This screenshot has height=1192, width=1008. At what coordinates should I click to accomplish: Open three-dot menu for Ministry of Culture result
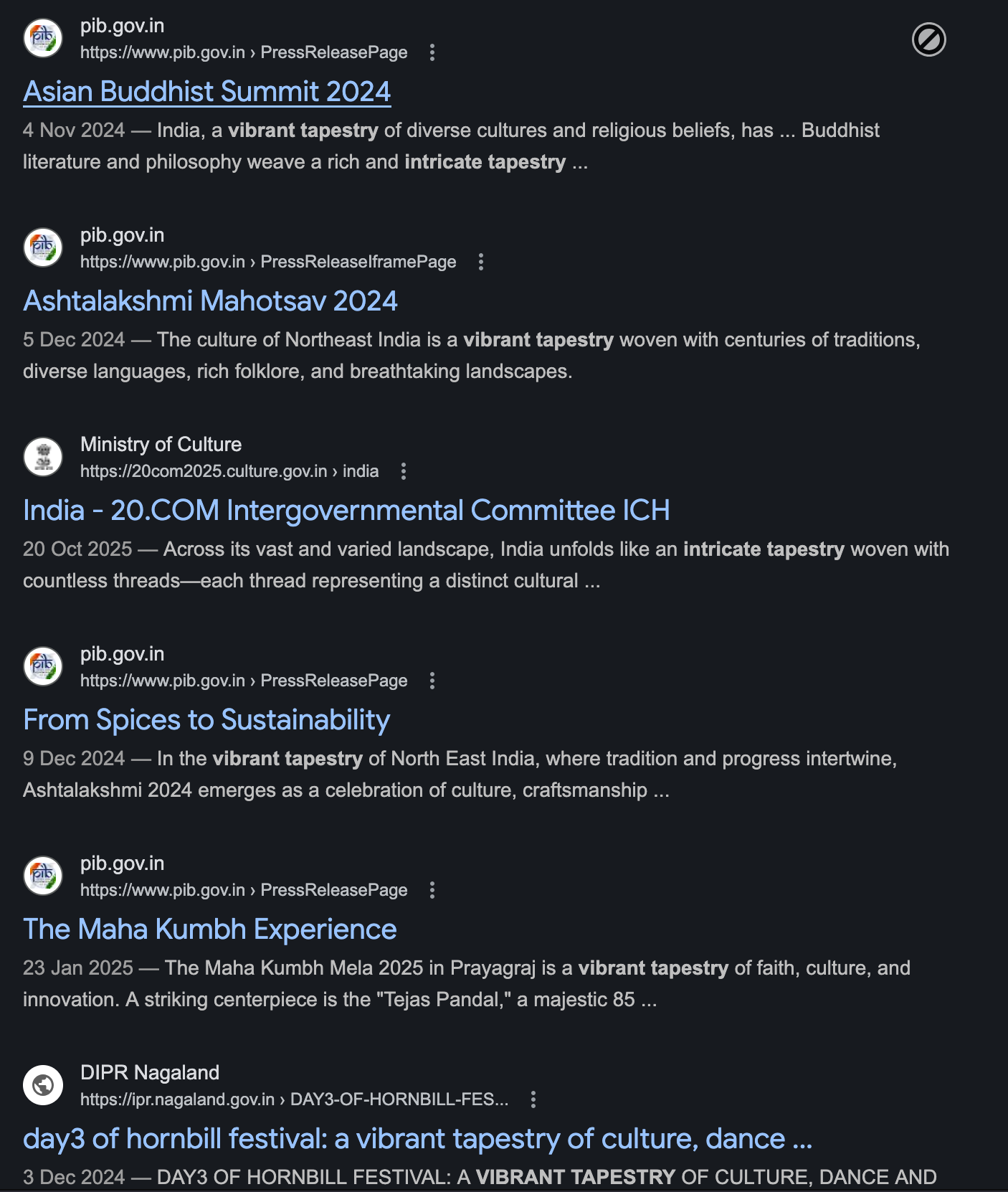tap(404, 471)
